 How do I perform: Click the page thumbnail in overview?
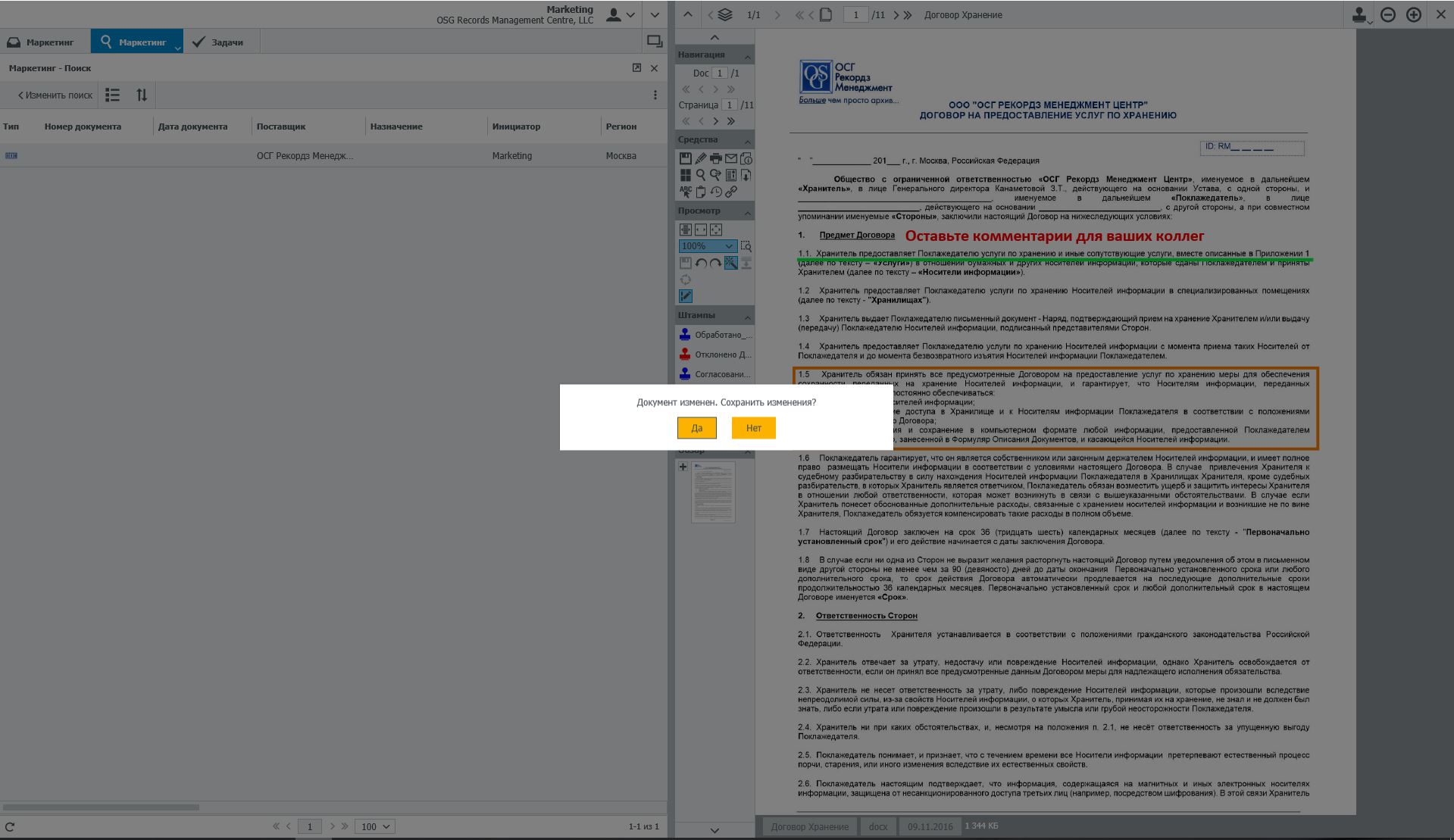coord(713,492)
